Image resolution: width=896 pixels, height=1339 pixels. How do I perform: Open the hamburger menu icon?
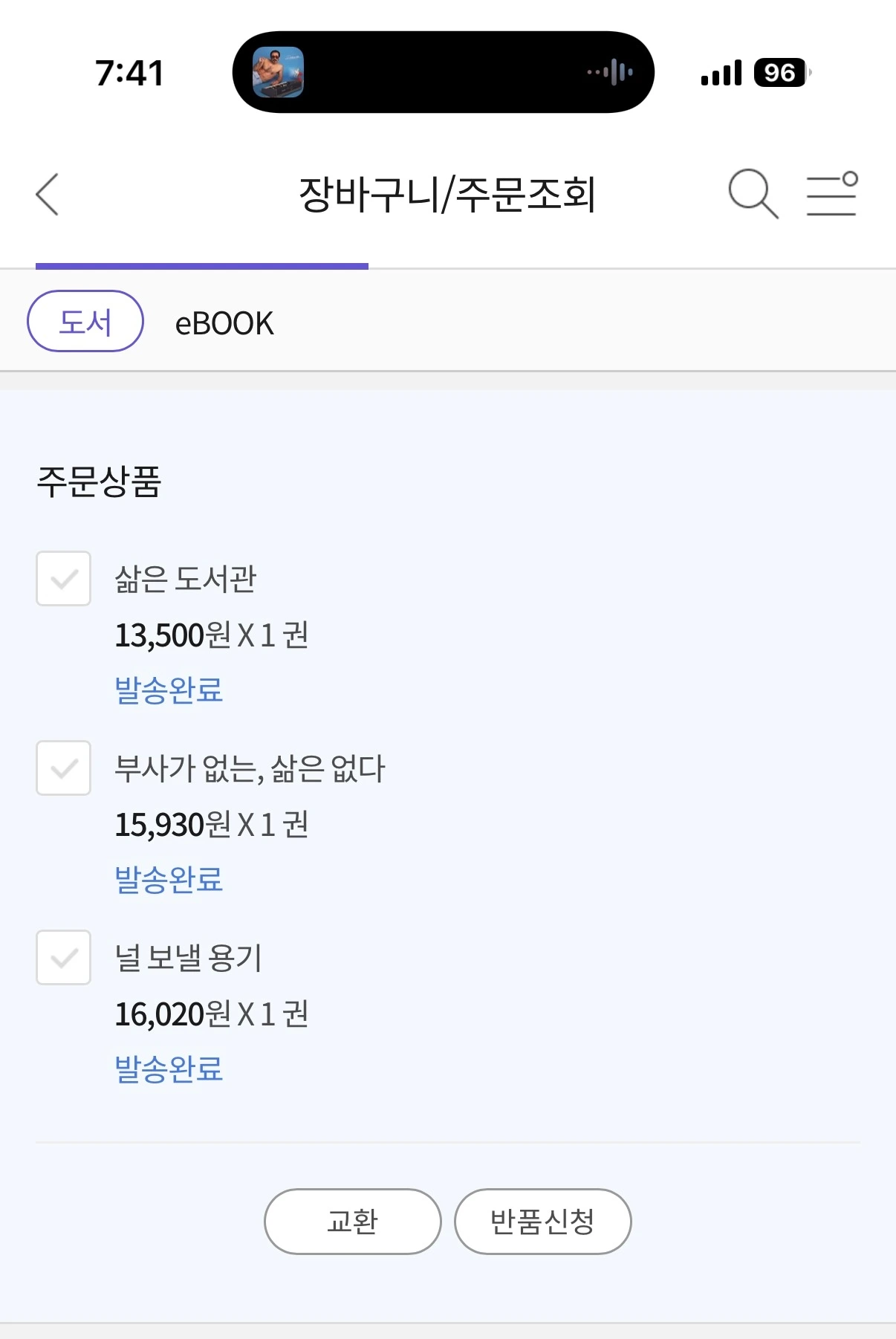point(832,194)
